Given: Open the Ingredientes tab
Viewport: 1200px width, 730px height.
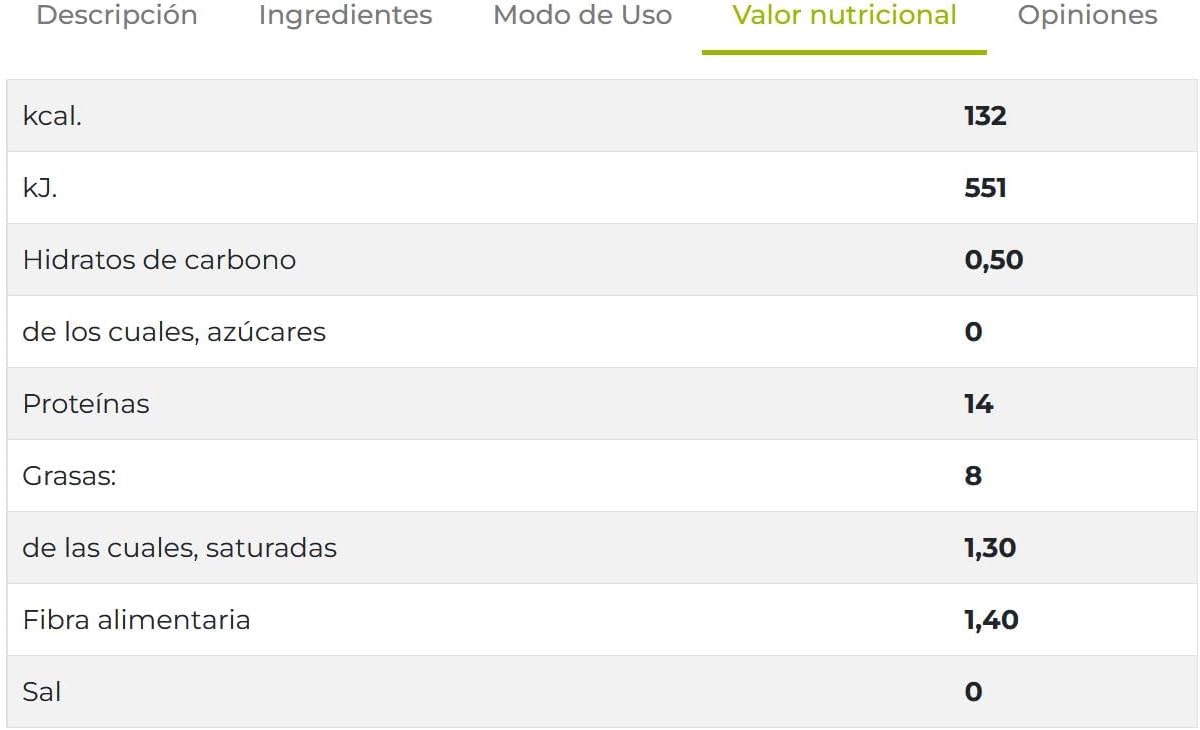Looking at the screenshot, I should pyautogui.click(x=344, y=15).
